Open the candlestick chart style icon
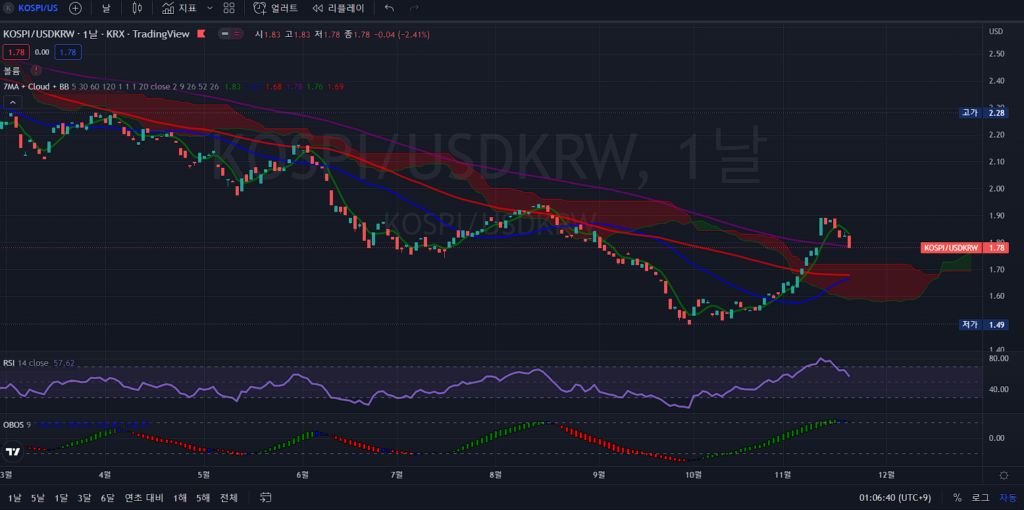The width and height of the screenshot is (1024, 510). pyautogui.click(x=139, y=8)
